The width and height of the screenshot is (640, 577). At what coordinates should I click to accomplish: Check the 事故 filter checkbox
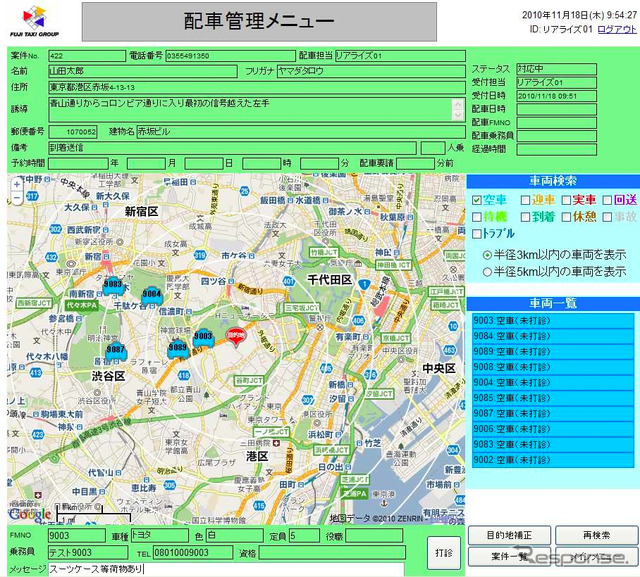607,217
